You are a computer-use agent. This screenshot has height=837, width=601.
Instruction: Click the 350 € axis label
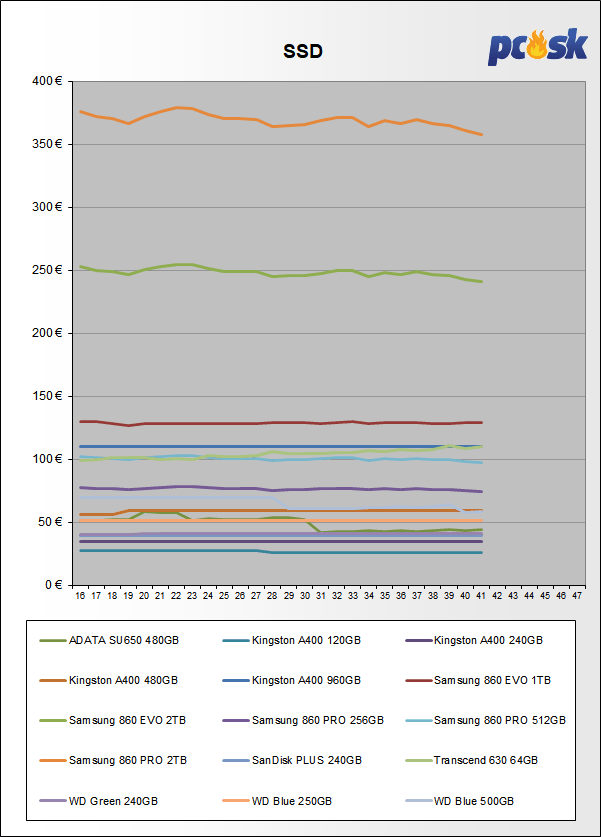[47, 144]
